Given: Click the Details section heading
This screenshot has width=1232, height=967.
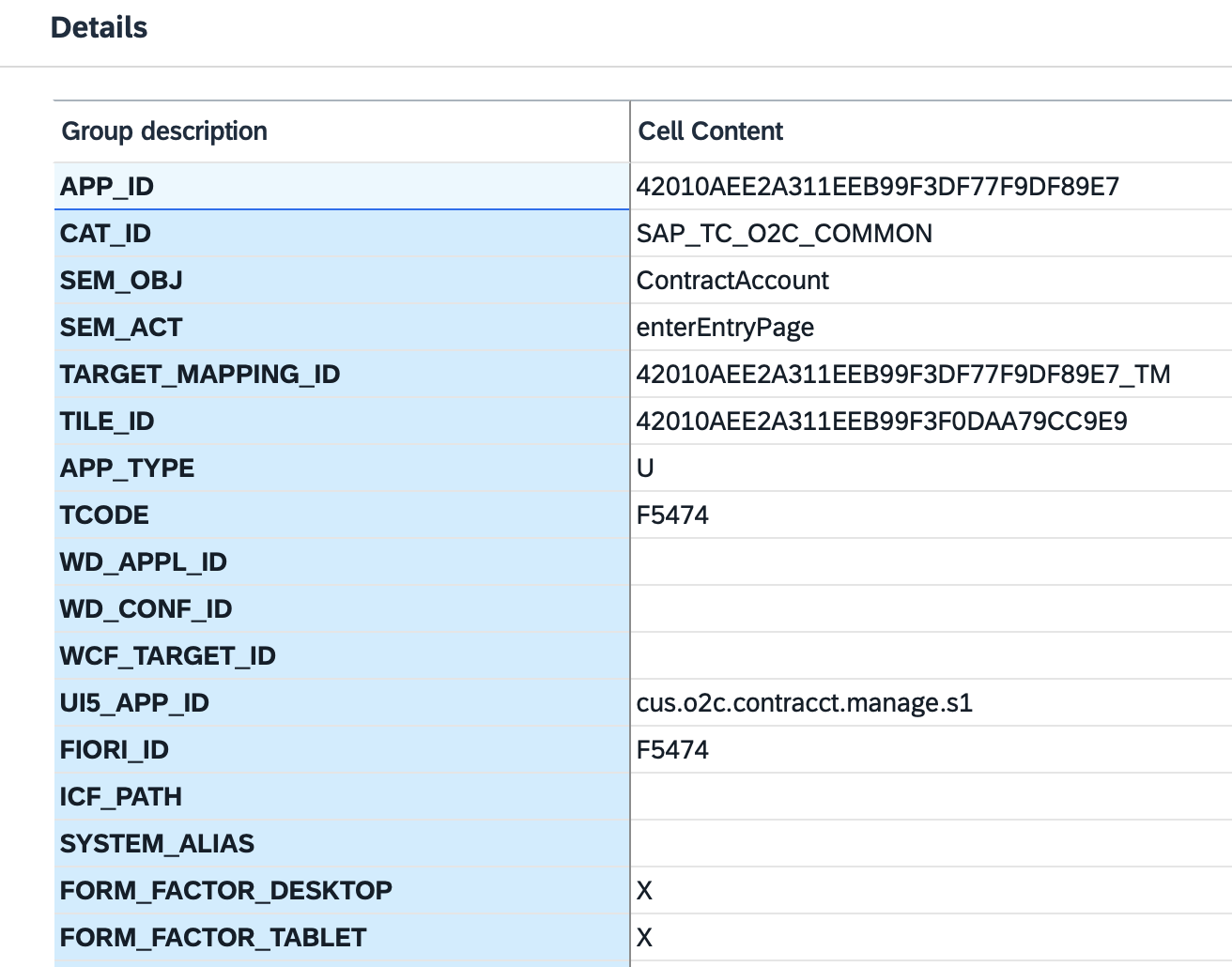Looking at the screenshot, I should tap(99, 27).
